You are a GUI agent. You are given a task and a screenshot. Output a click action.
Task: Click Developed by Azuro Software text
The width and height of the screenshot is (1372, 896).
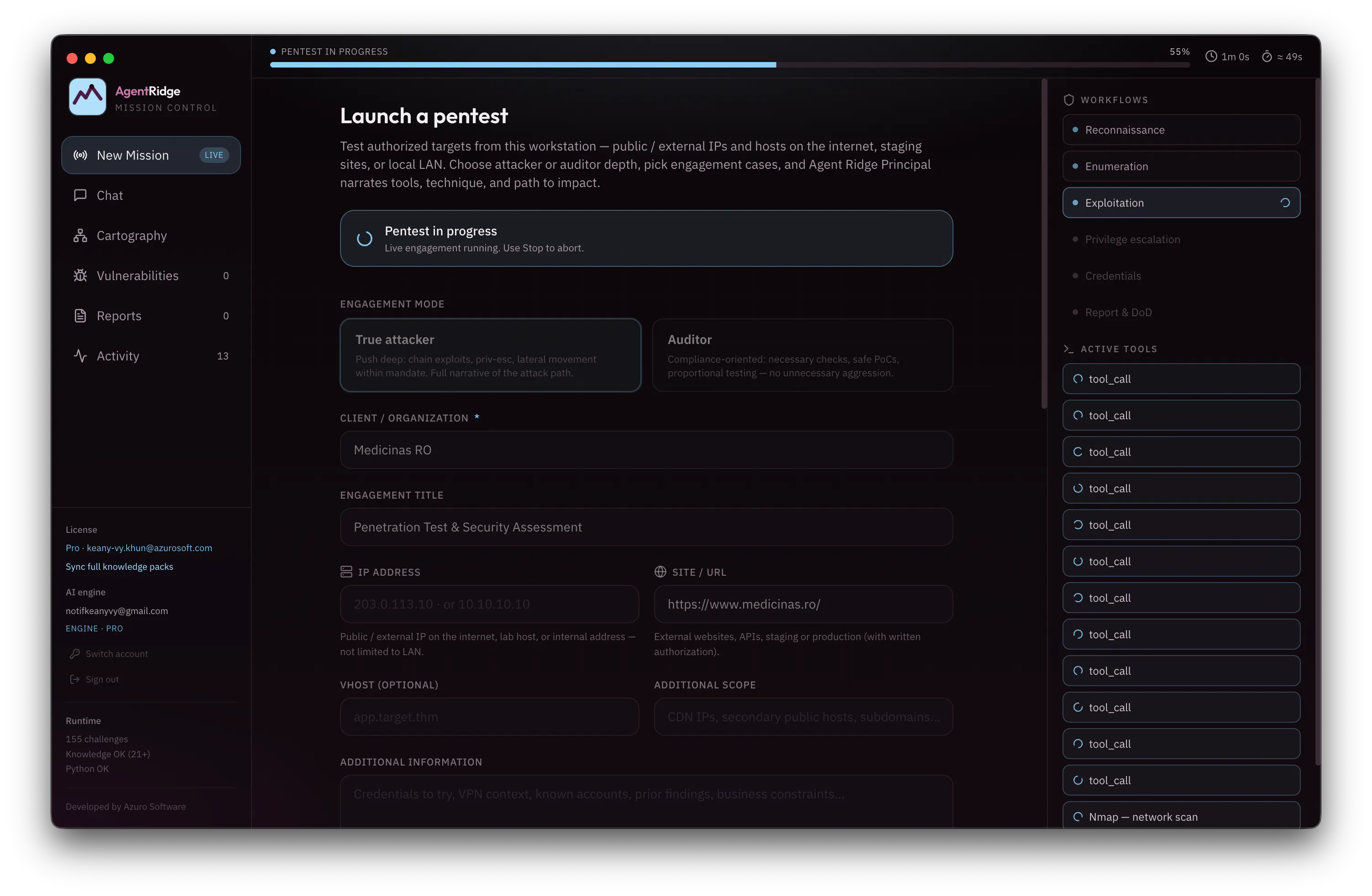coord(126,807)
